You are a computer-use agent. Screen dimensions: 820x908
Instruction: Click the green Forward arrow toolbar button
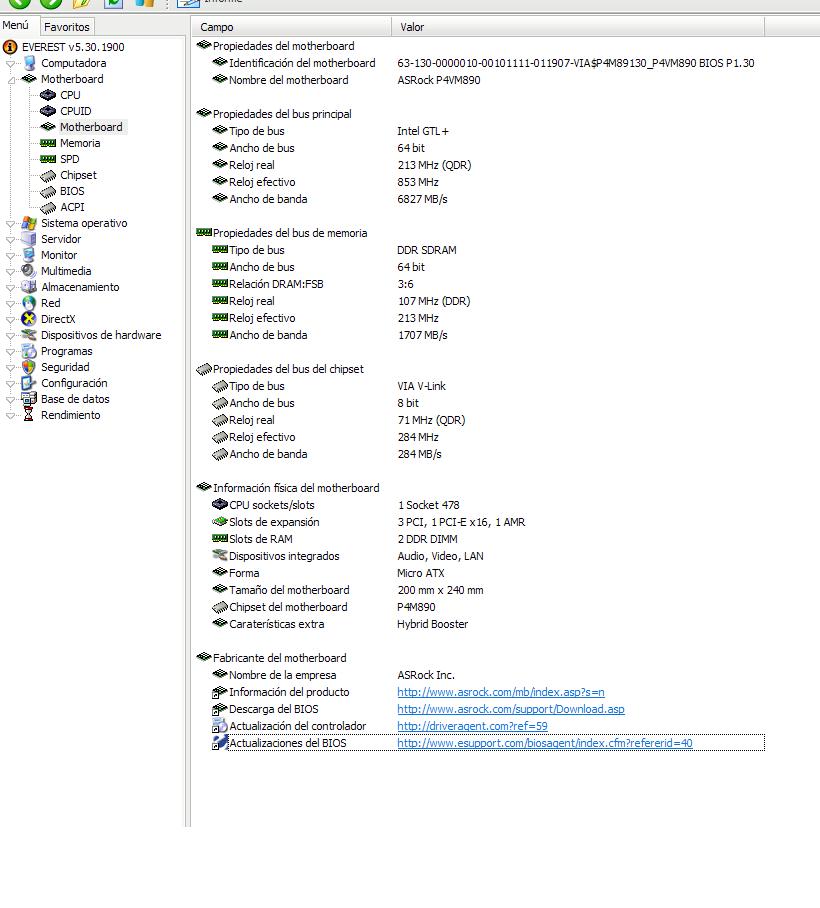[51, 3]
